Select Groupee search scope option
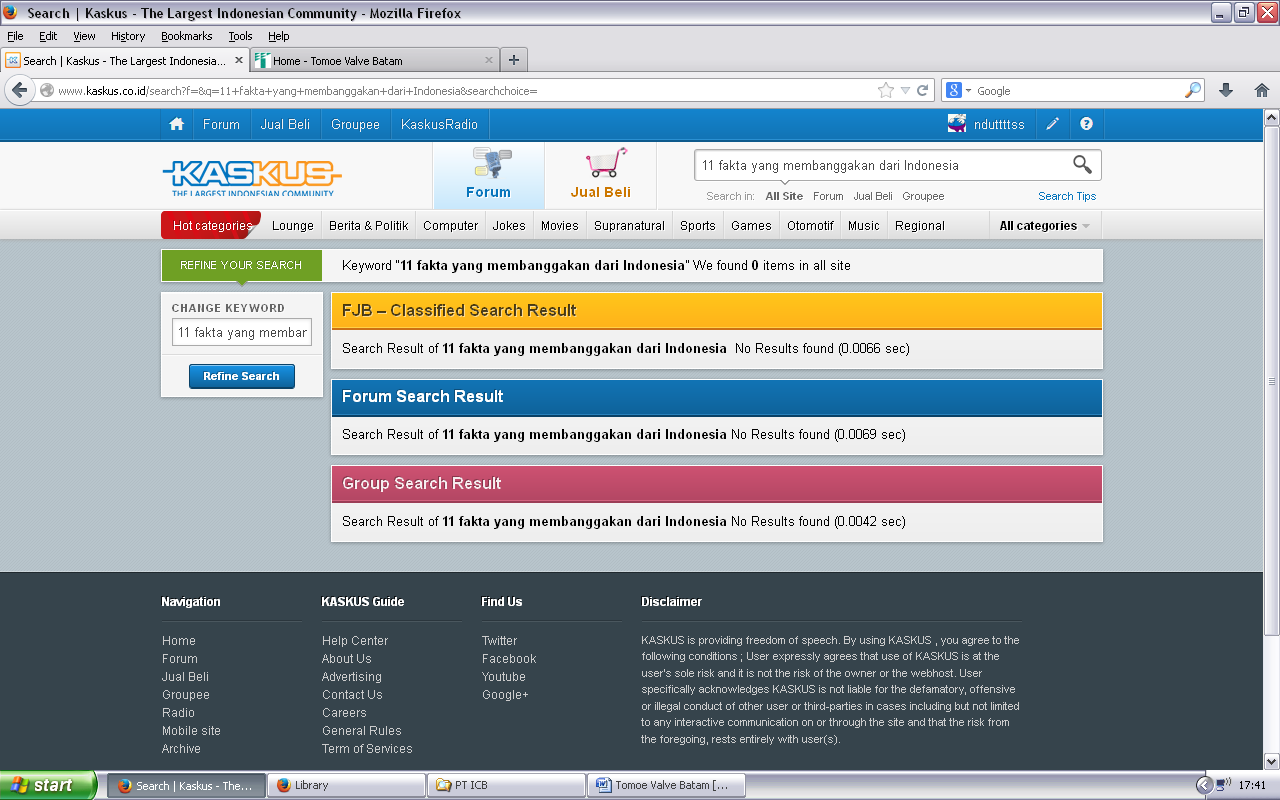The image size is (1280, 800). coord(923,196)
